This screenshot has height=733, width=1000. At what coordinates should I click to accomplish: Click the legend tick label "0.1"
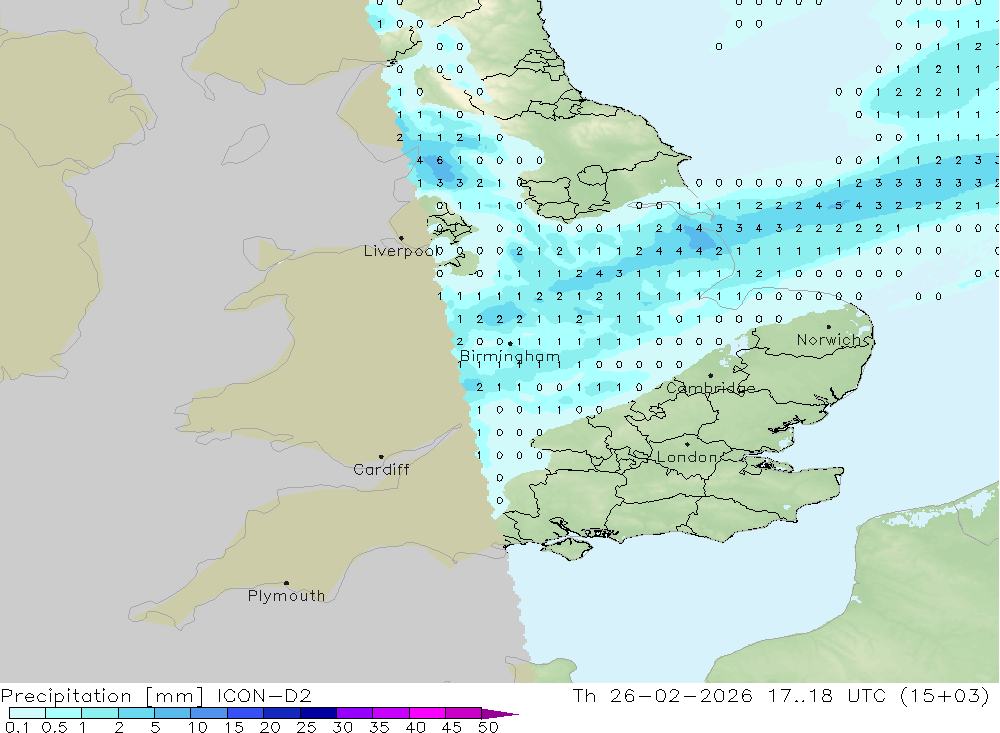point(17,727)
